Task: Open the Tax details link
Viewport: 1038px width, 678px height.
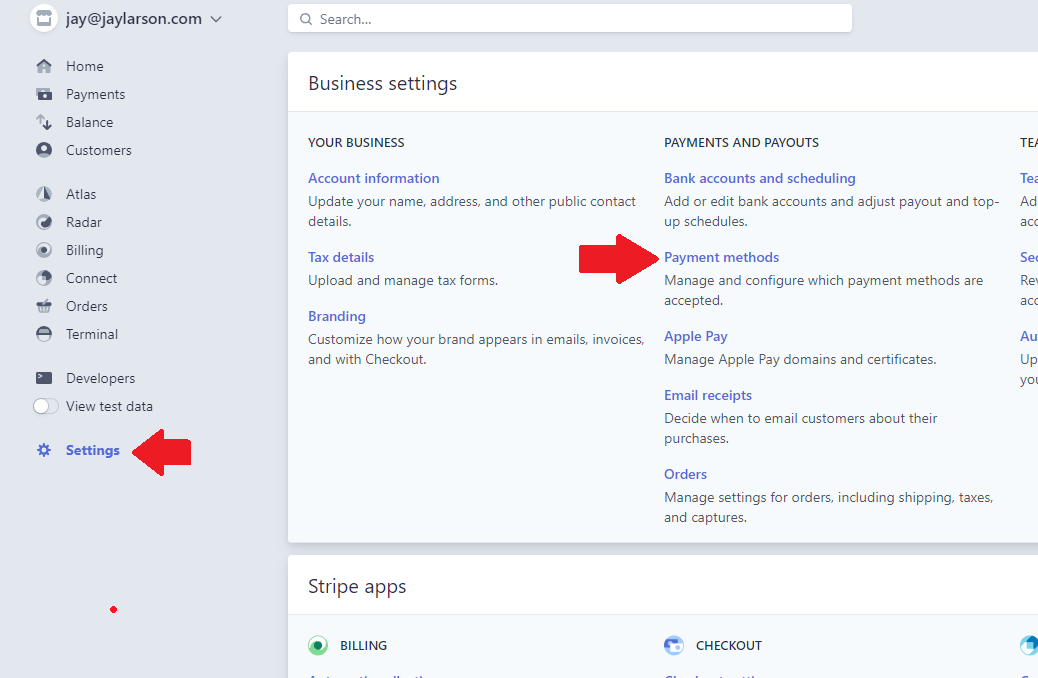Action: pos(341,257)
